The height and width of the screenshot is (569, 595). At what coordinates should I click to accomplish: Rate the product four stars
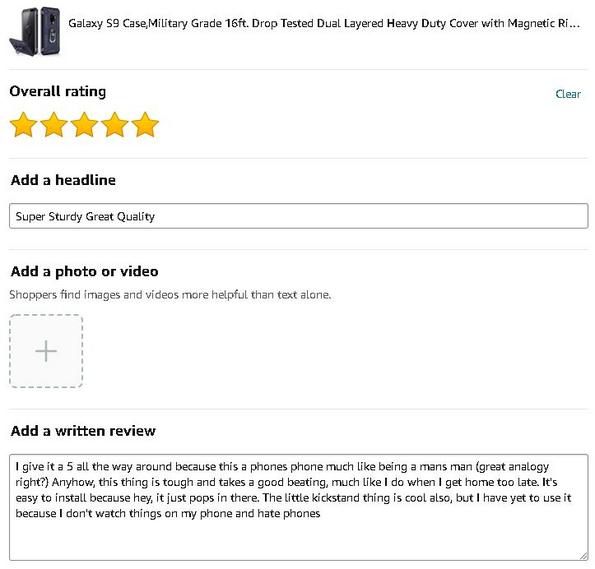click(x=115, y=125)
